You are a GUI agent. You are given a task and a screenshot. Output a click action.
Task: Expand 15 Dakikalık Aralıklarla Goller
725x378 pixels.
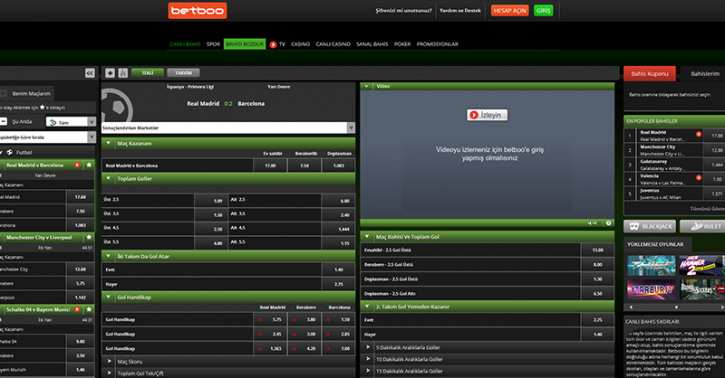pyautogui.click(x=368, y=371)
